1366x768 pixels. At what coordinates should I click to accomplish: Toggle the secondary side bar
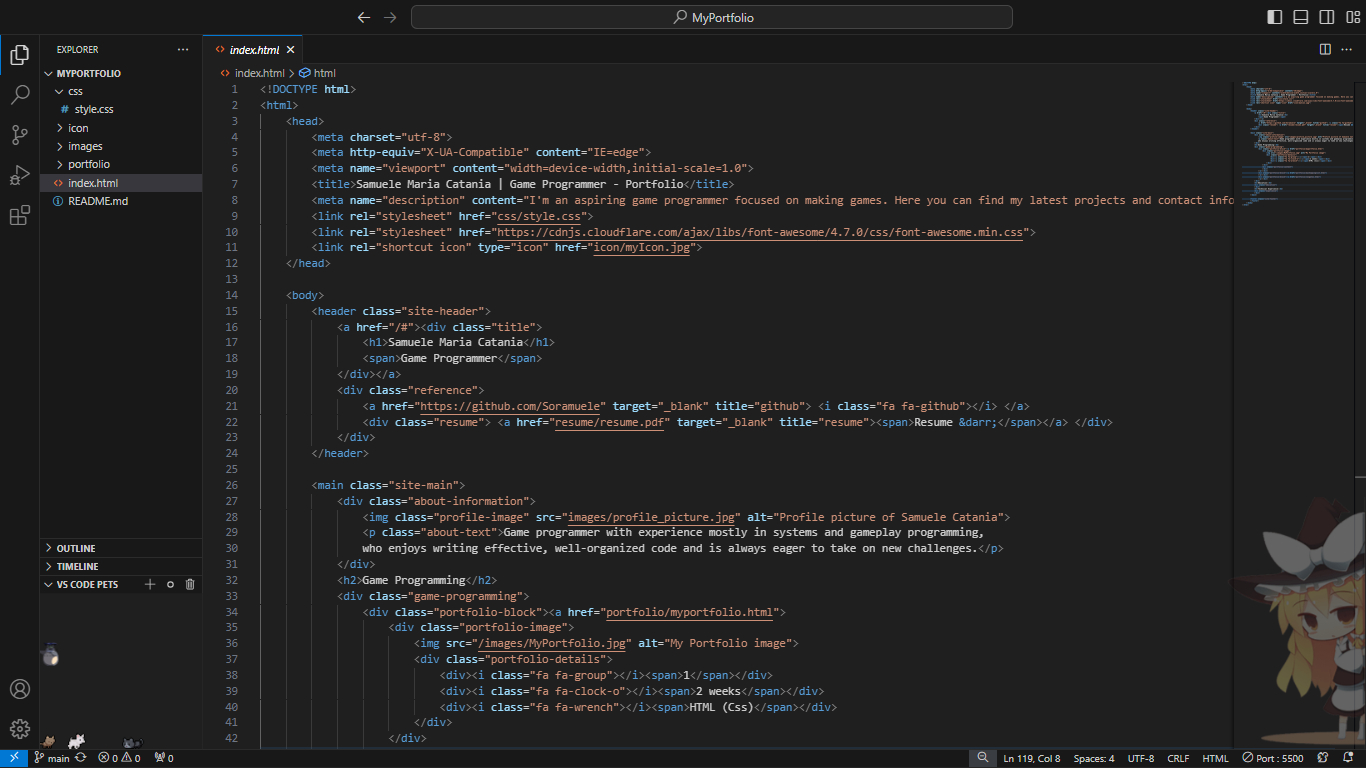tap(1326, 17)
